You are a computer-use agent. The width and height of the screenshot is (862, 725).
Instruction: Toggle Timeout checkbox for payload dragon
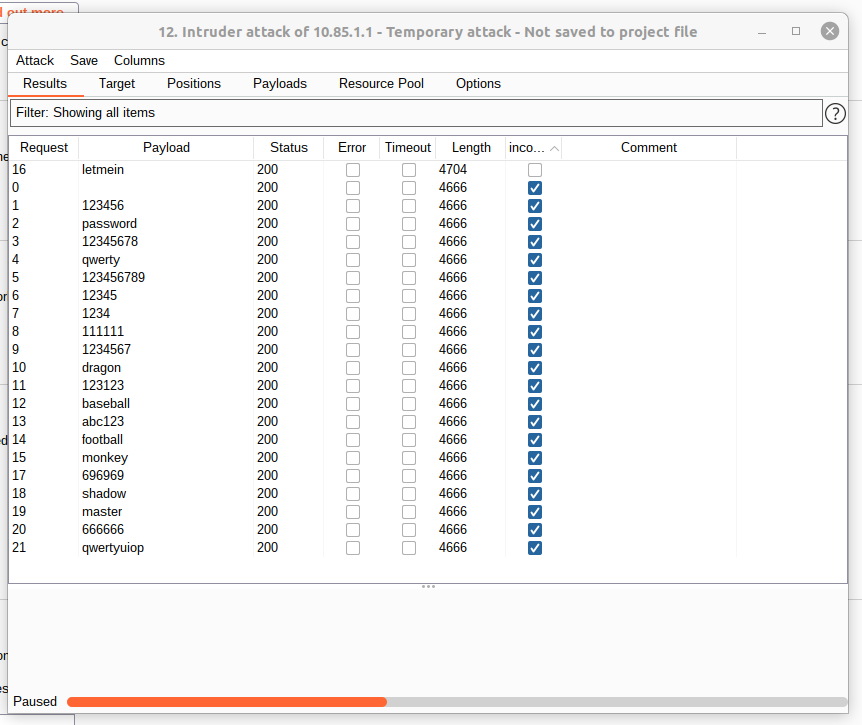409,368
